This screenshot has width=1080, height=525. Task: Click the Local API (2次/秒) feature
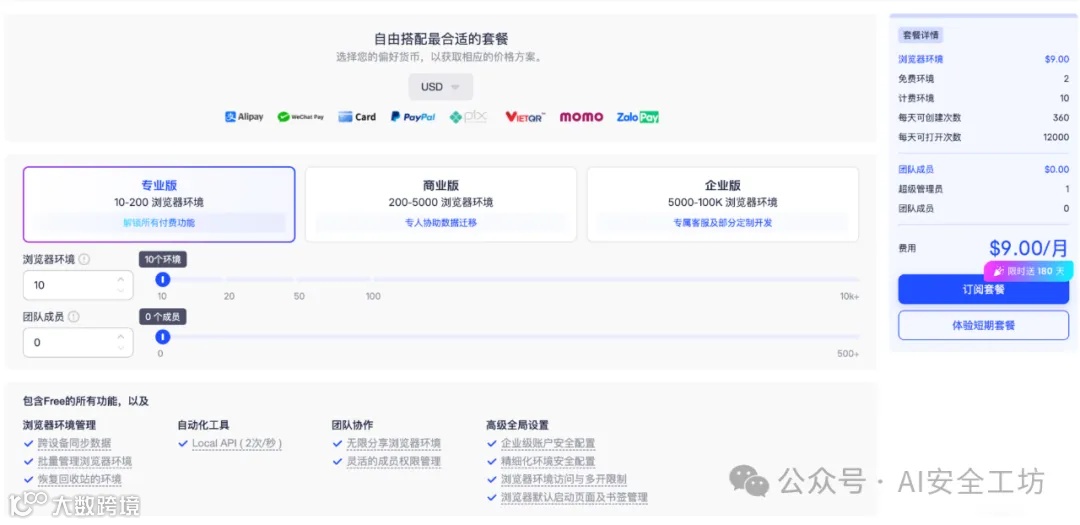[237, 443]
